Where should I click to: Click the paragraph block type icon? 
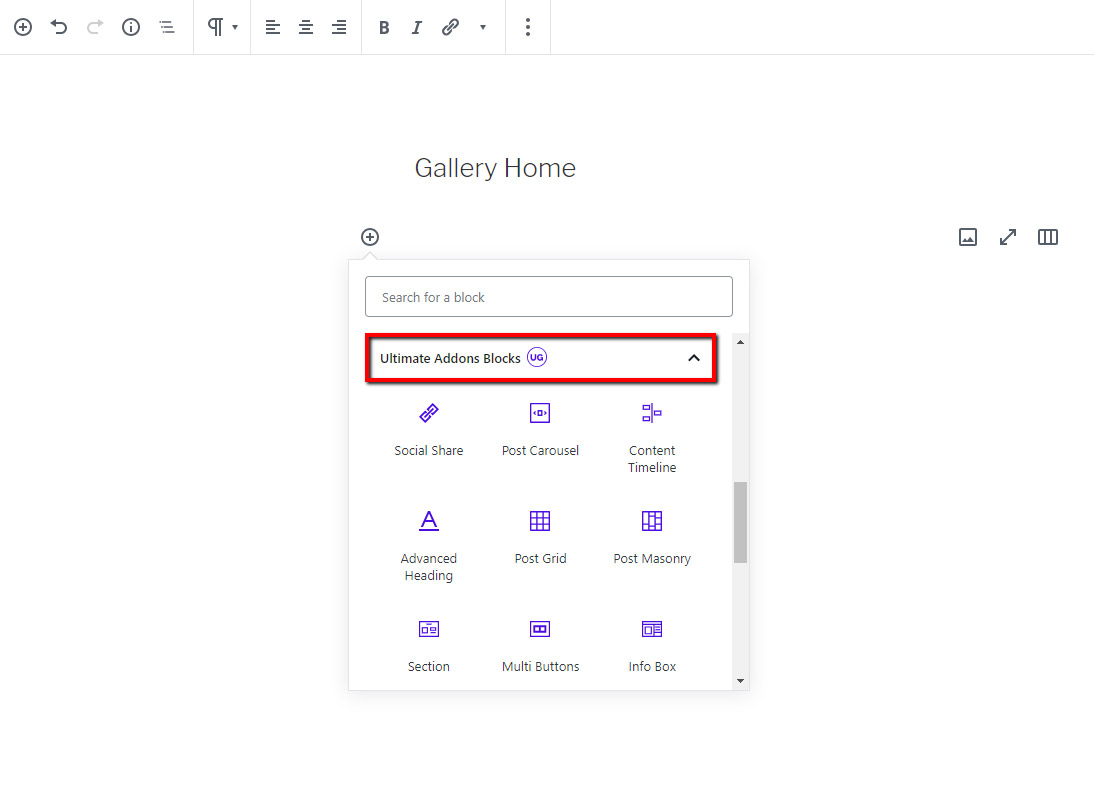pos(216,27)
